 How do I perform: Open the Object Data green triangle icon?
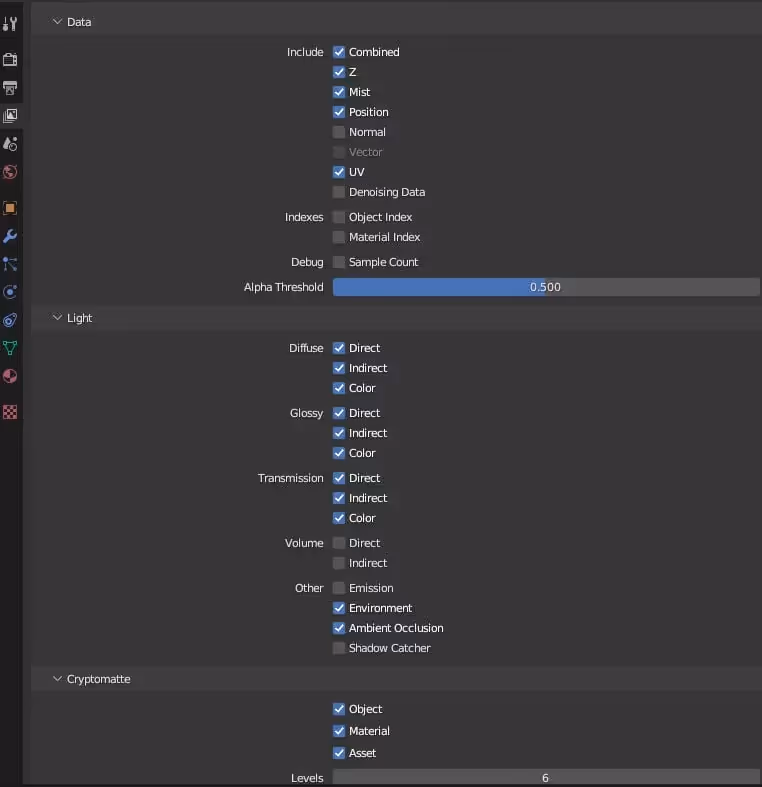pos(10,348)
